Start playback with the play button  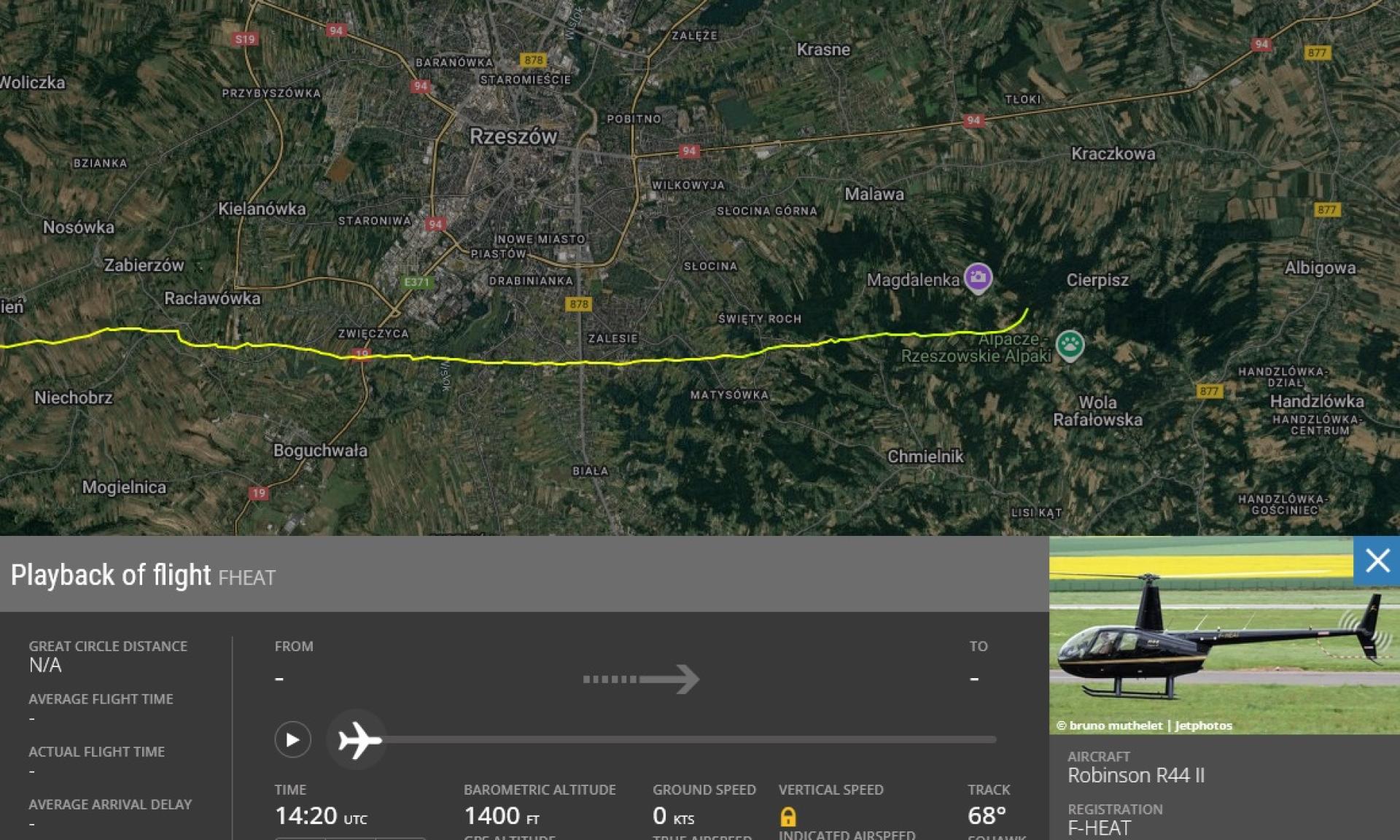coord(292,739)
